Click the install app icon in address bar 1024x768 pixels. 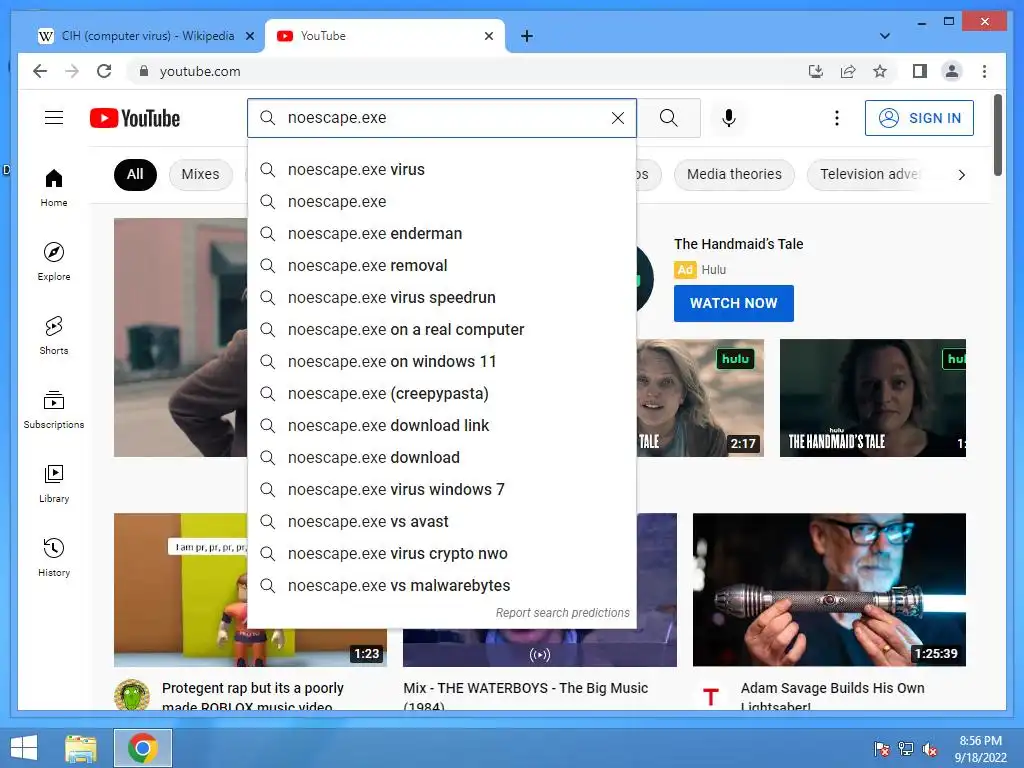816,71
